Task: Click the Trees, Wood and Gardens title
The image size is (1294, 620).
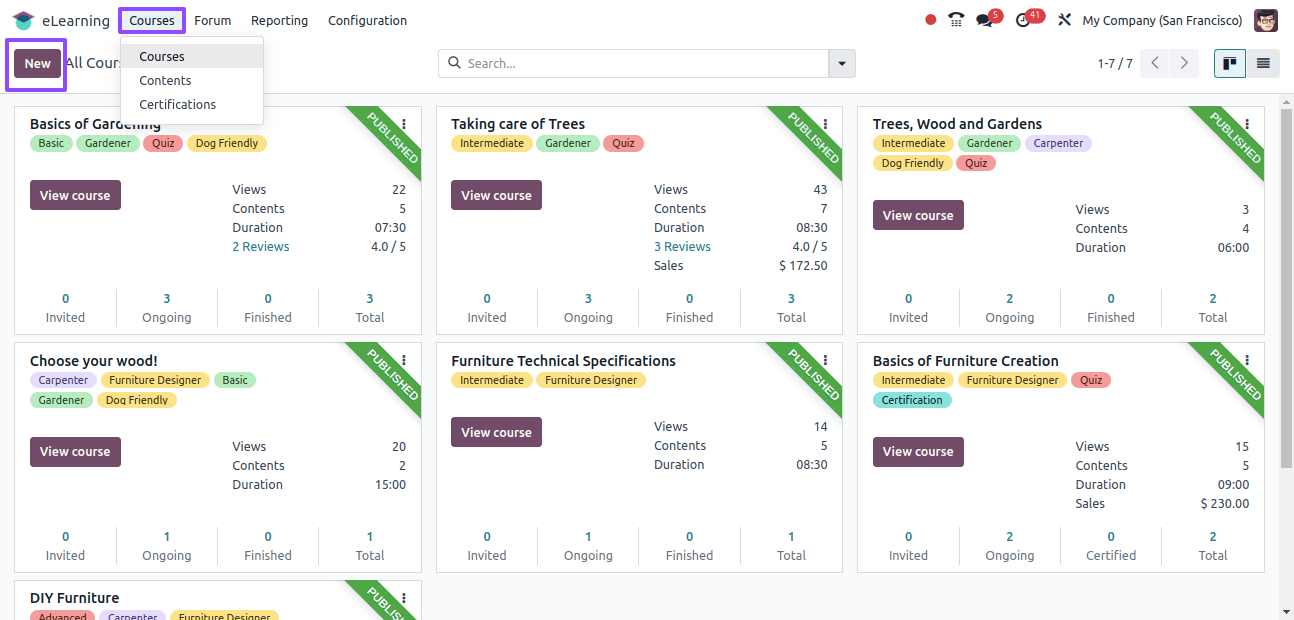Action: [x=957, y=124]
